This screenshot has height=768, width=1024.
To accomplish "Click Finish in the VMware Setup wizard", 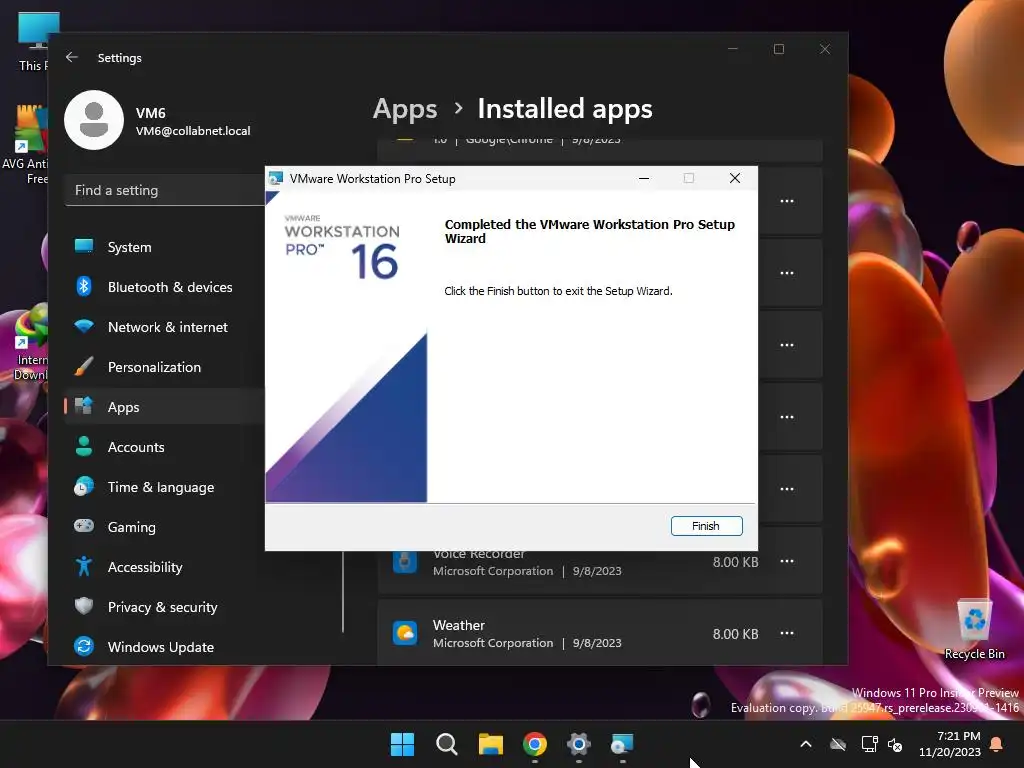I will (707, 526).
